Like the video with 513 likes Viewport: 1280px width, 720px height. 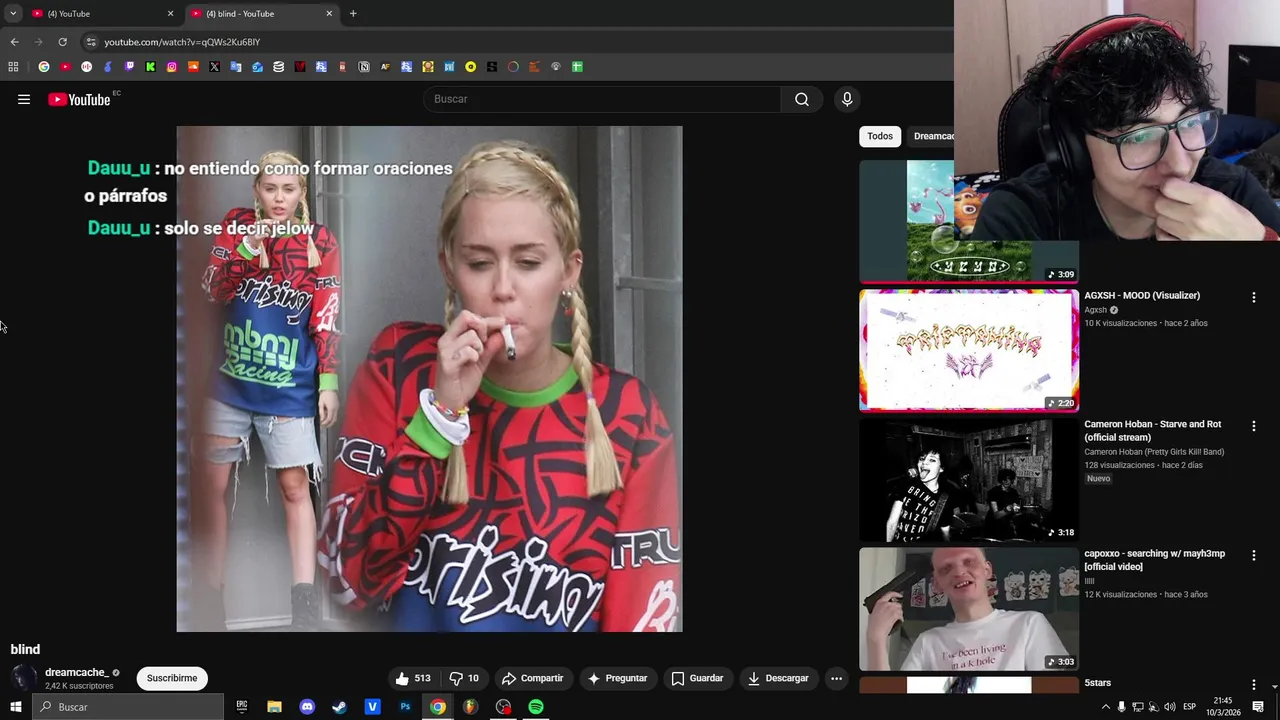(413, 678)
